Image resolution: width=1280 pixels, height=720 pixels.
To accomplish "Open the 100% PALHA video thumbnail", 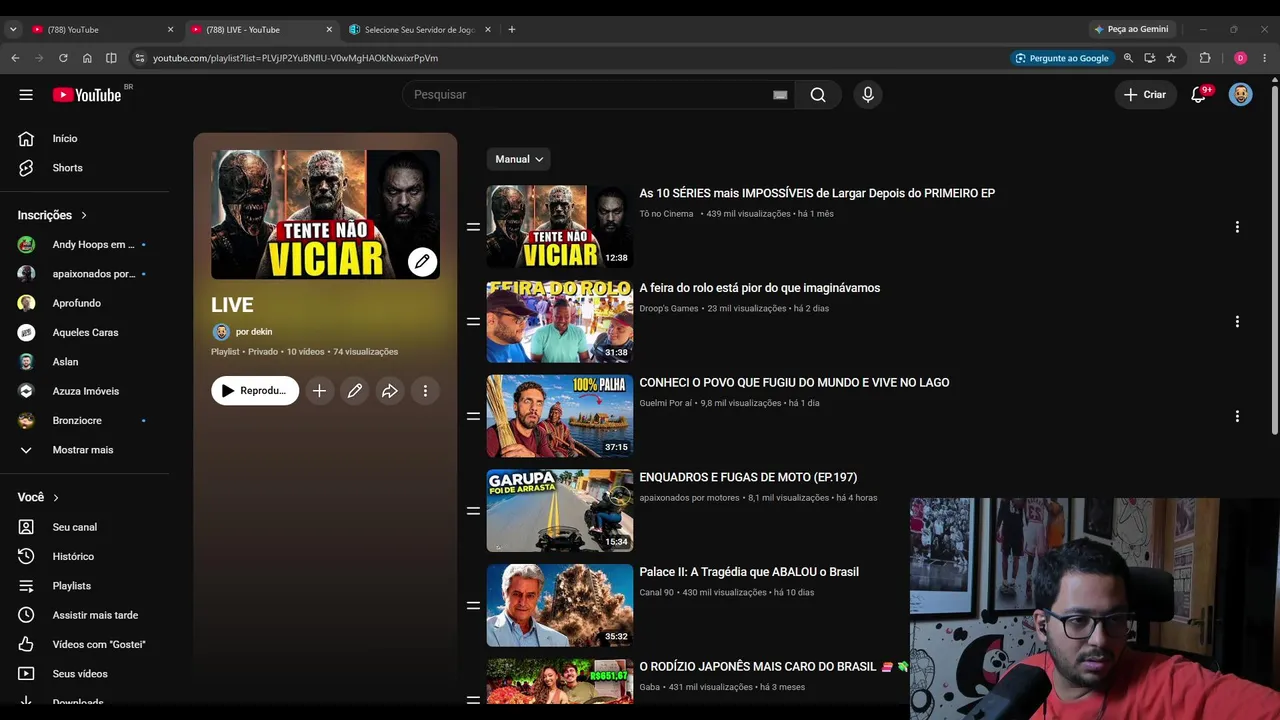I will tap(560, 416).
